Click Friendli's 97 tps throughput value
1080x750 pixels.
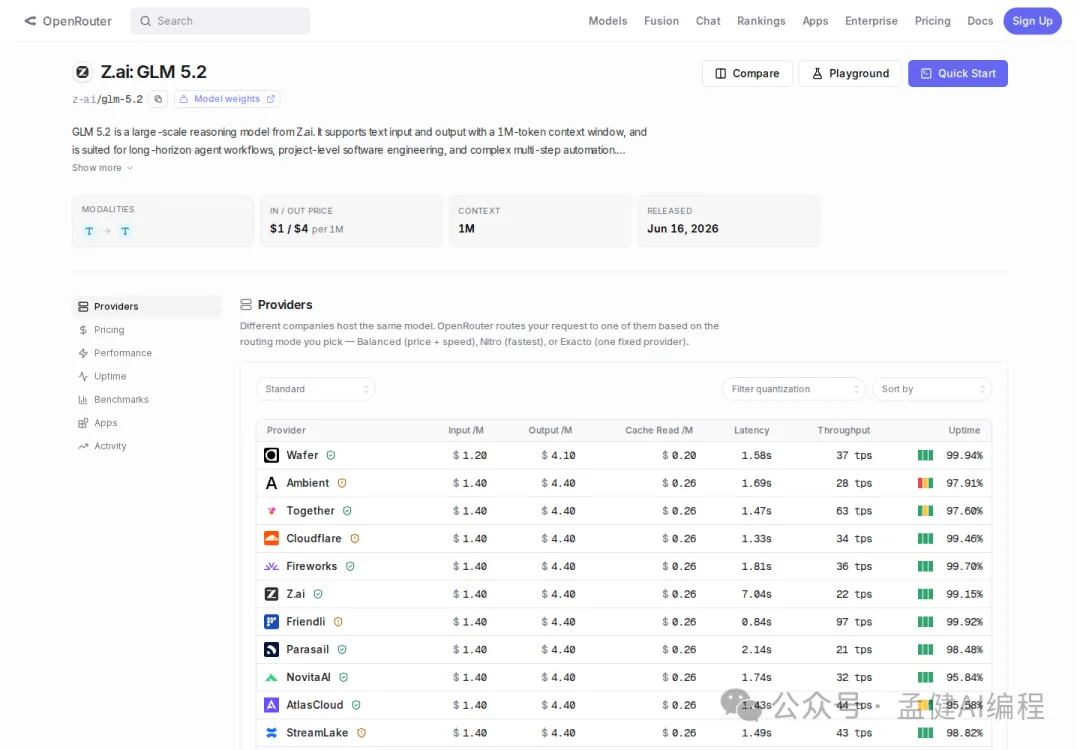click(x=854, y=622)
